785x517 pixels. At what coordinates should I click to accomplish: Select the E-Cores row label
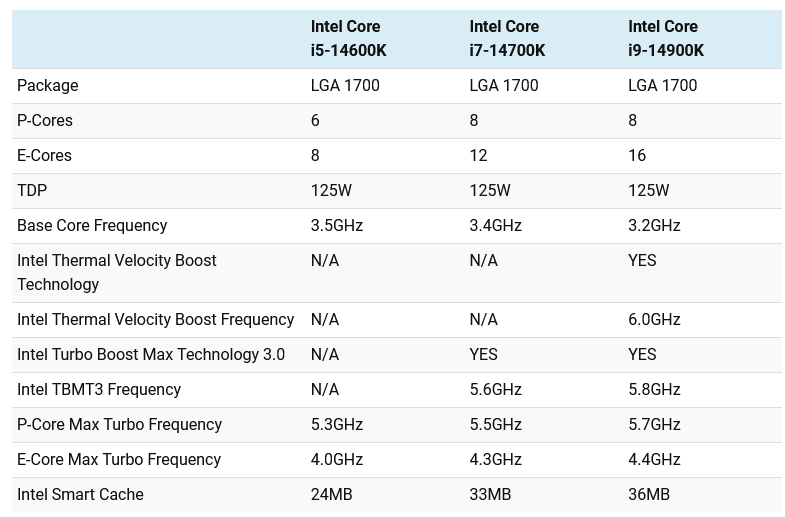[x=45, y=156]
